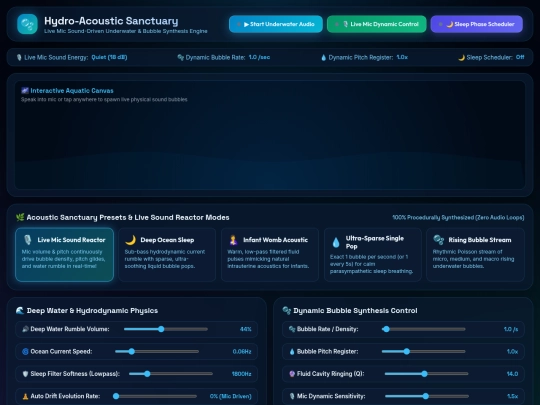Select the Ultra-Sparse Single Pop preset

pyautogui.click(x=373, y=255)
